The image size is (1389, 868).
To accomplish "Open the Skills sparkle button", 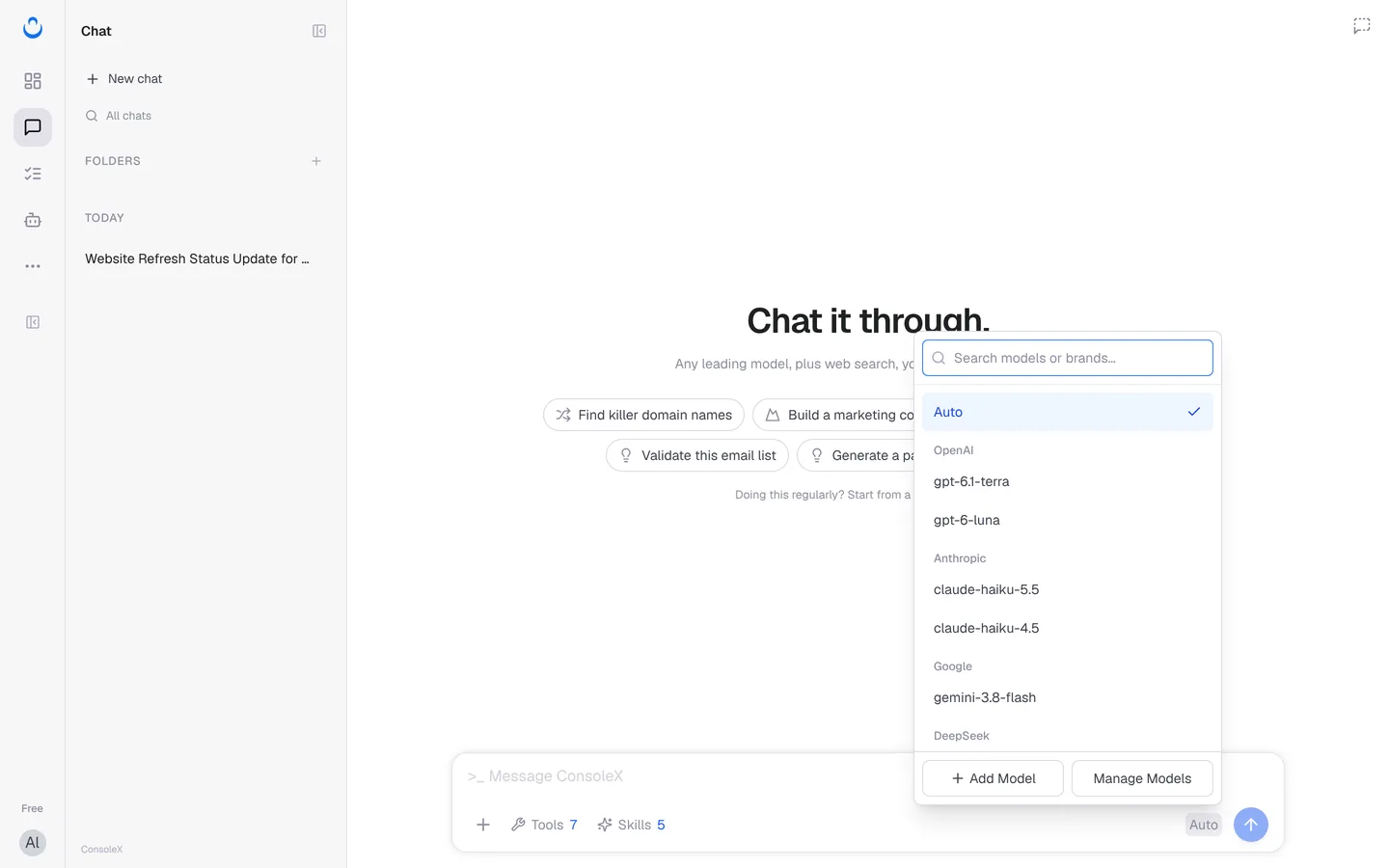I will click(632, 825).
